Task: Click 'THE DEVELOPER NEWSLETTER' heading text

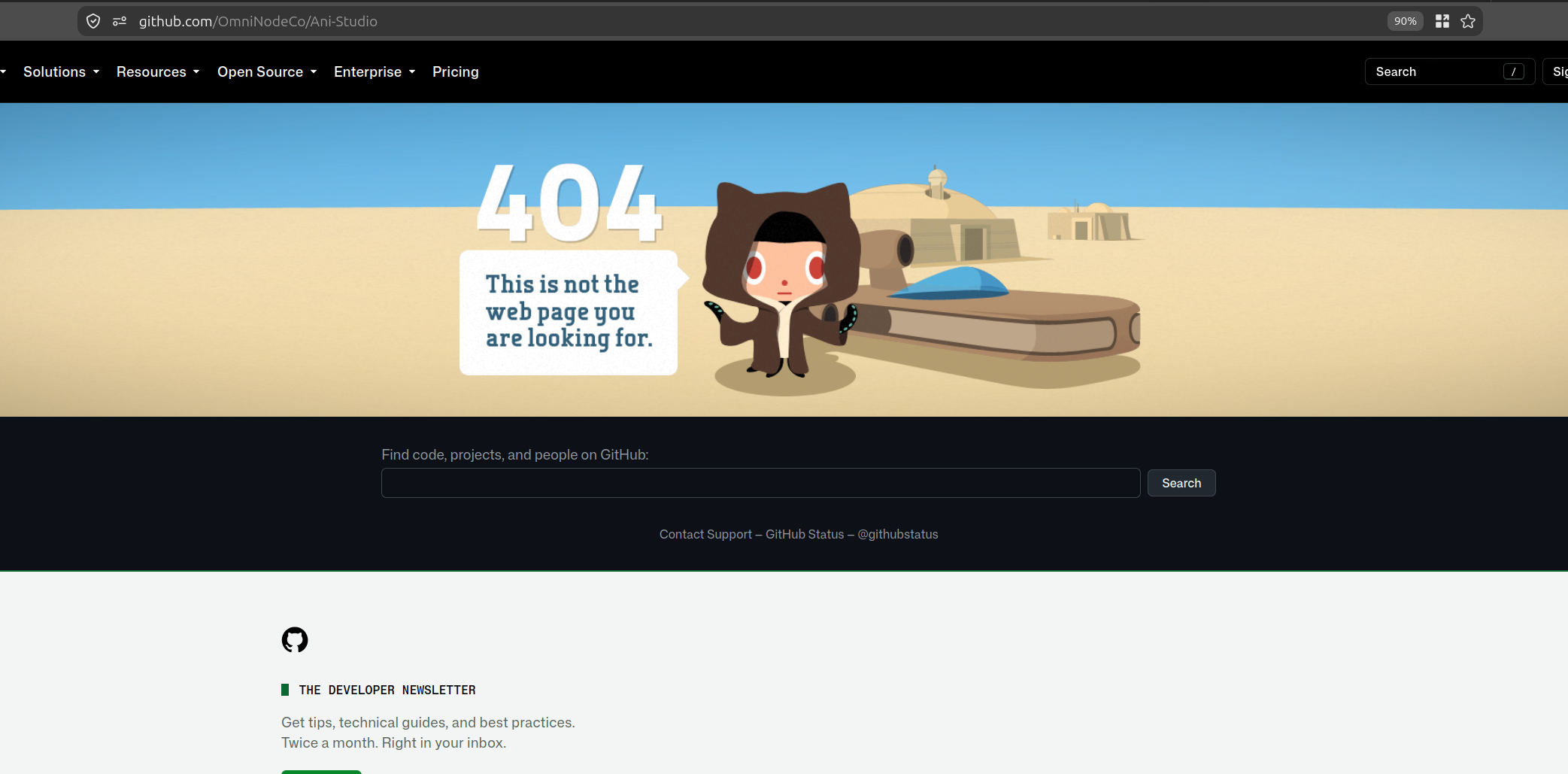Action: point(387,690)
